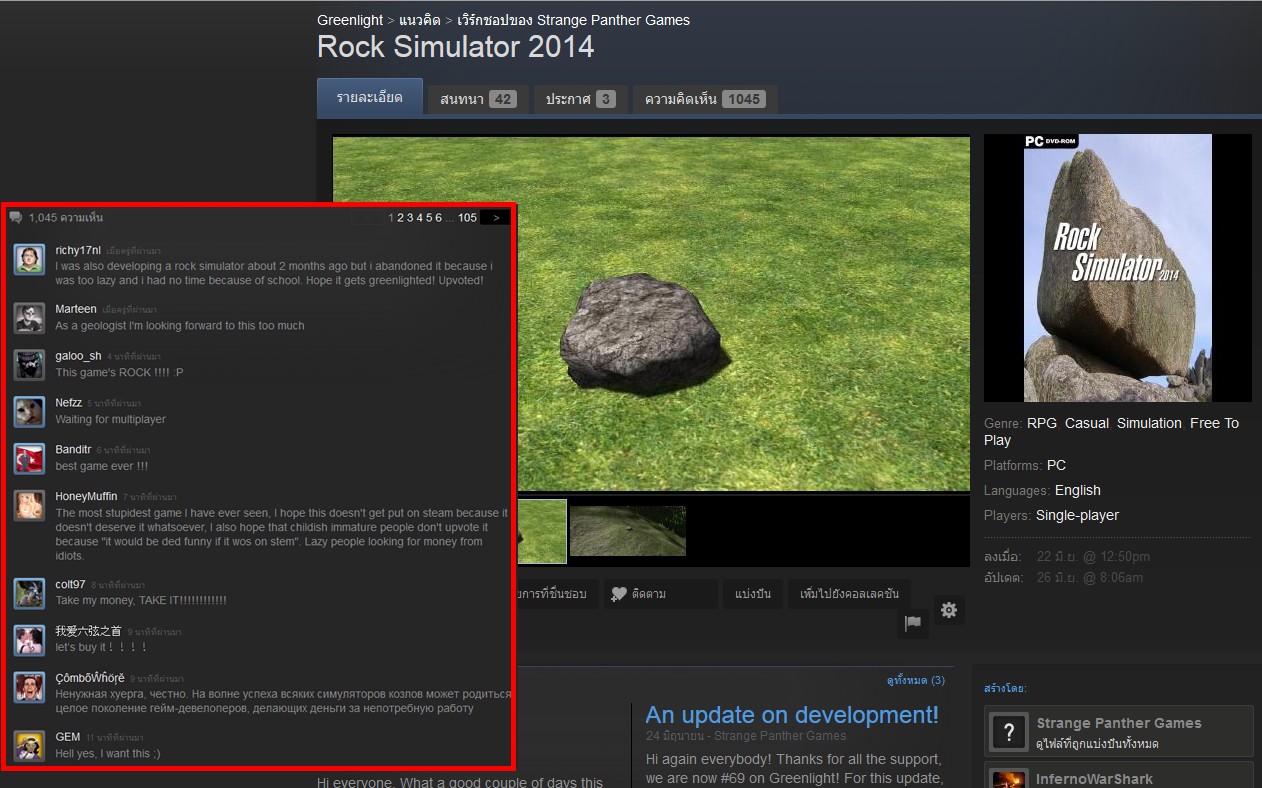Add to collection via เพิ่มไปยังคอลเลคชัน
Image resolution: width=1262 pixels, height=788 pixels.
click(849, 594)
